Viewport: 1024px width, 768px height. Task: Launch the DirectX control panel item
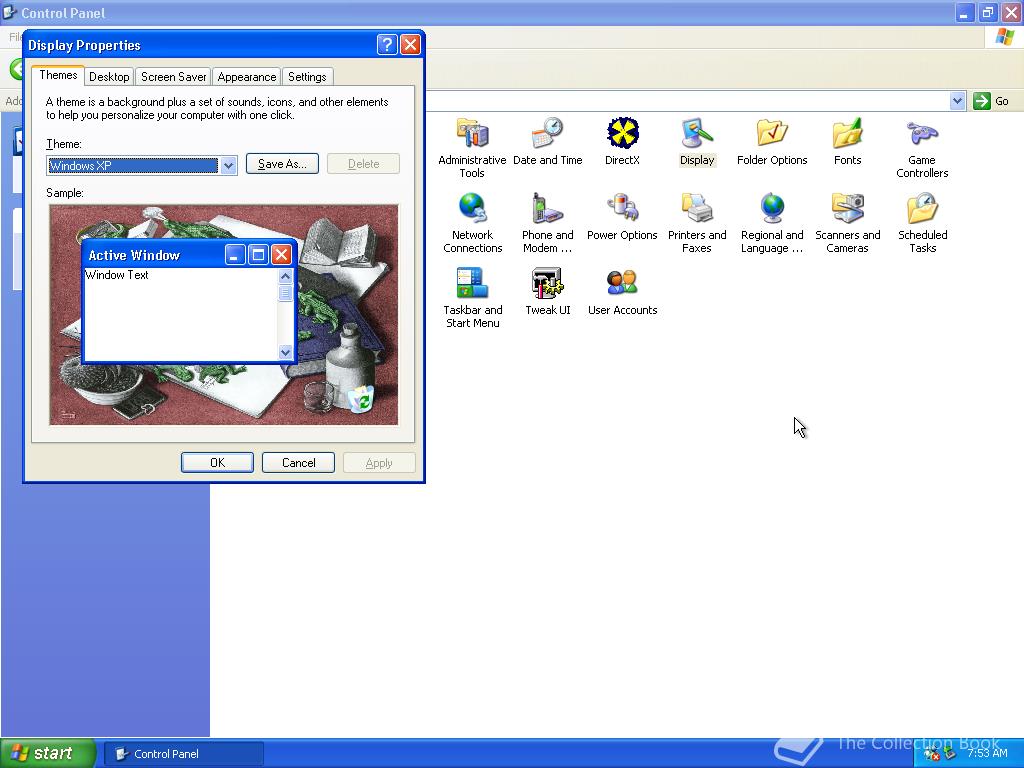[x=622, y=141]
